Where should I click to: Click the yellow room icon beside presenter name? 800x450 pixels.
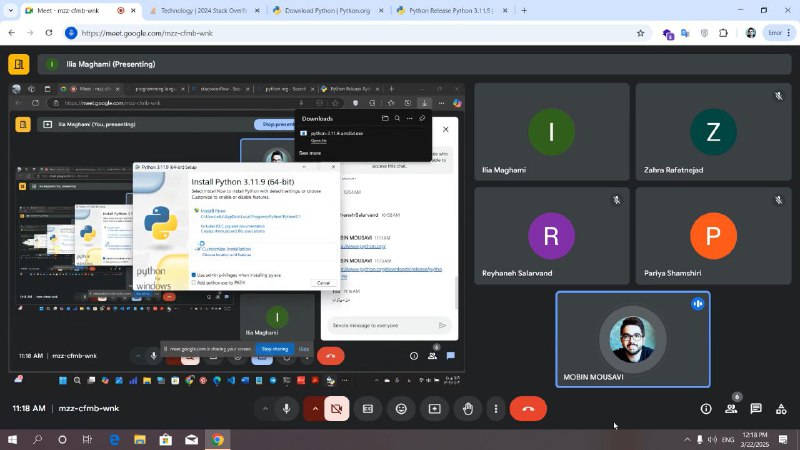(19, 64)
